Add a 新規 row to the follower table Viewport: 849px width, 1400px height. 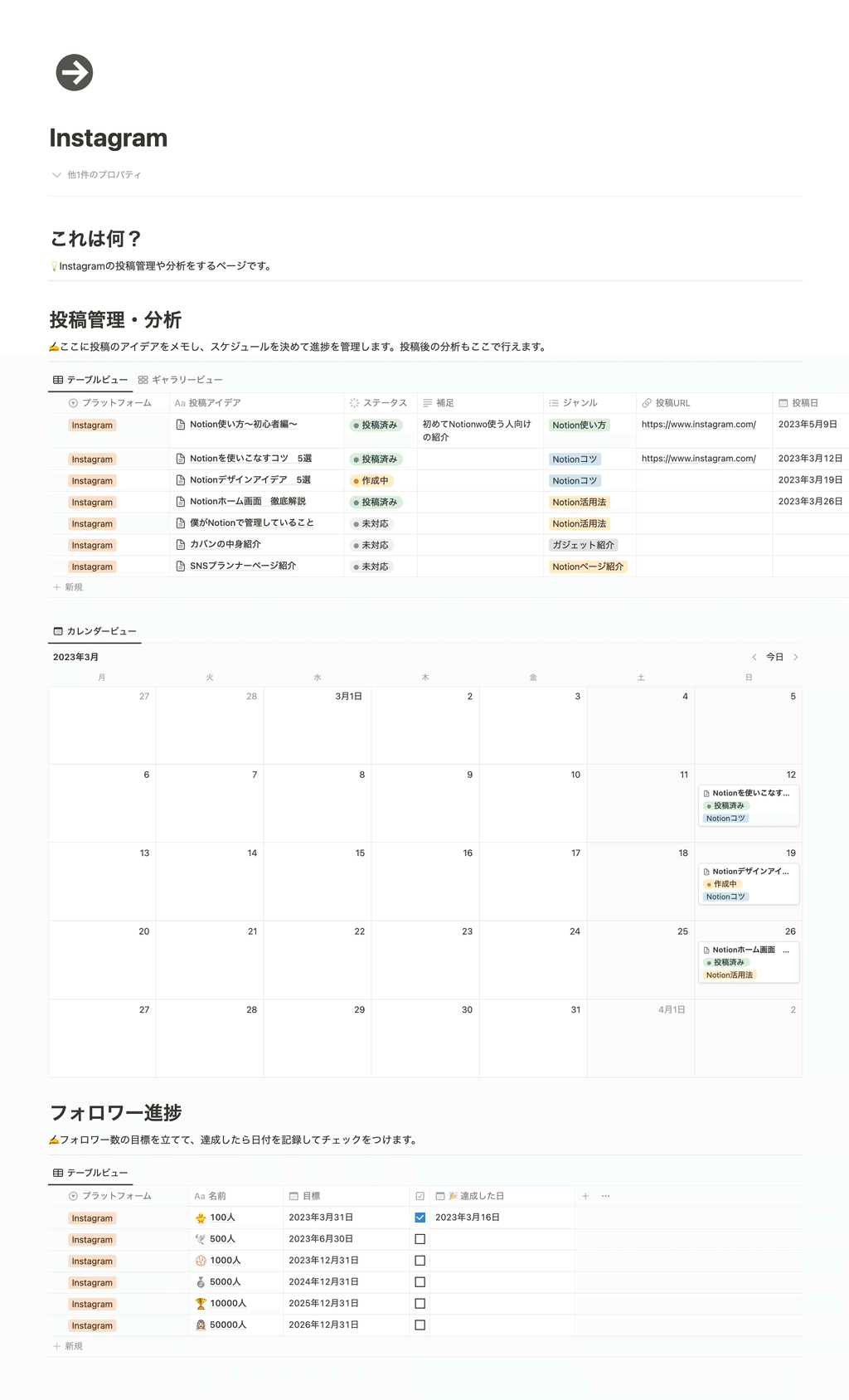(68, 1346)
